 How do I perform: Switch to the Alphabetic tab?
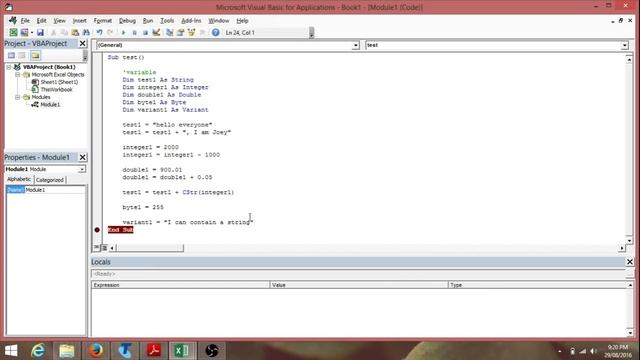pyautogui.click(x=19, y=179)
